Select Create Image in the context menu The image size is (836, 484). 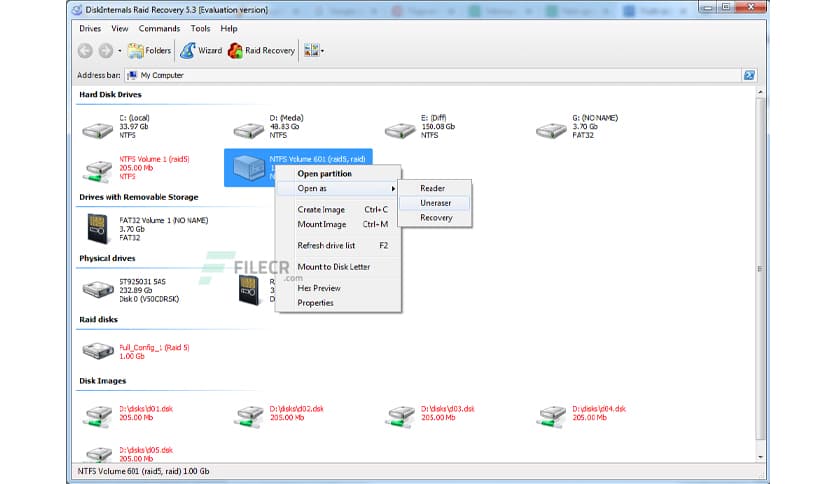point(338,209)
